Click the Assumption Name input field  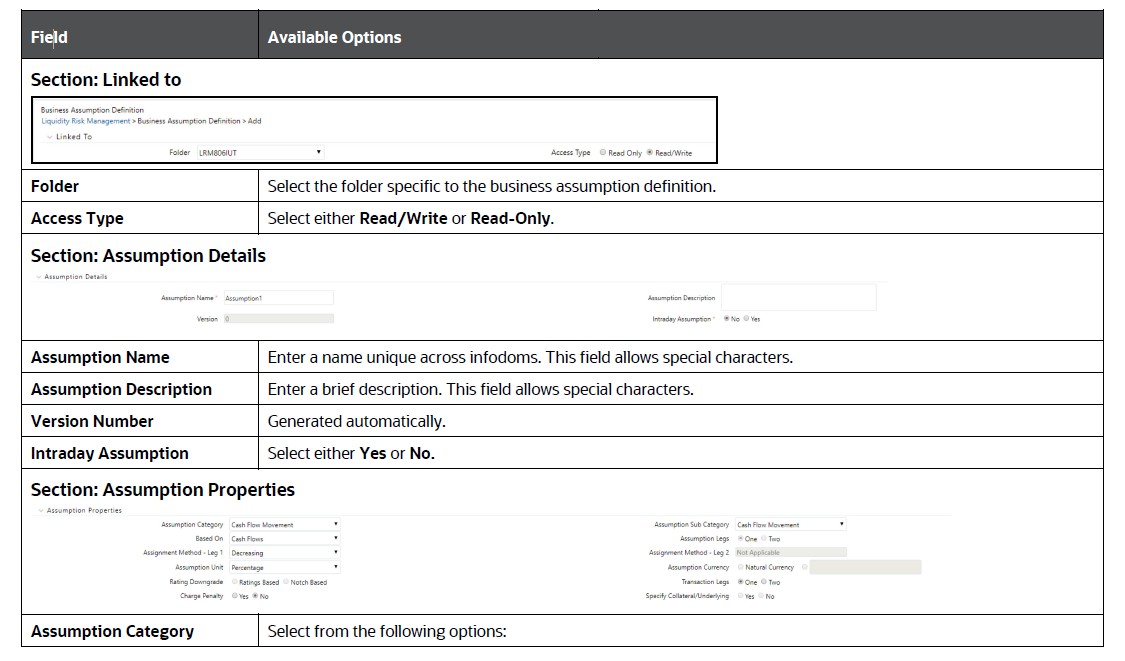[278, 298]
